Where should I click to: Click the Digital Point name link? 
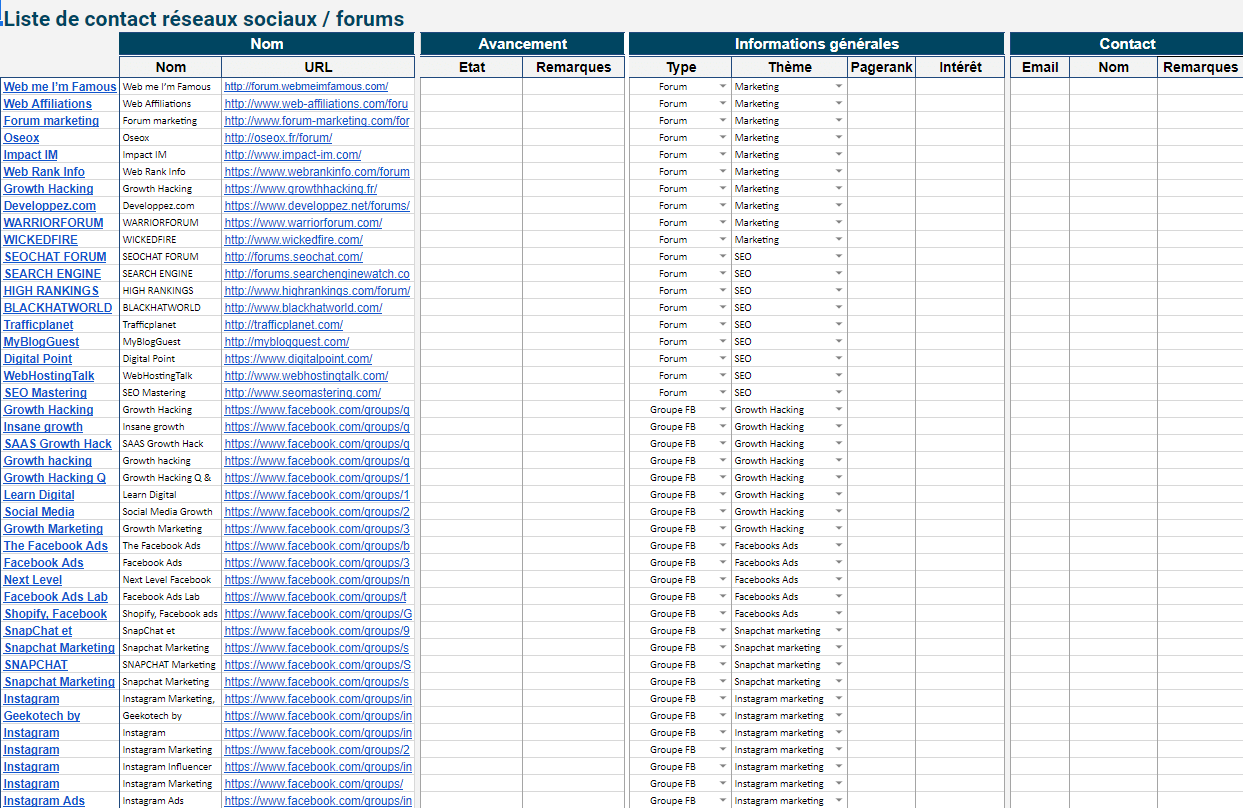coord(38,359)
